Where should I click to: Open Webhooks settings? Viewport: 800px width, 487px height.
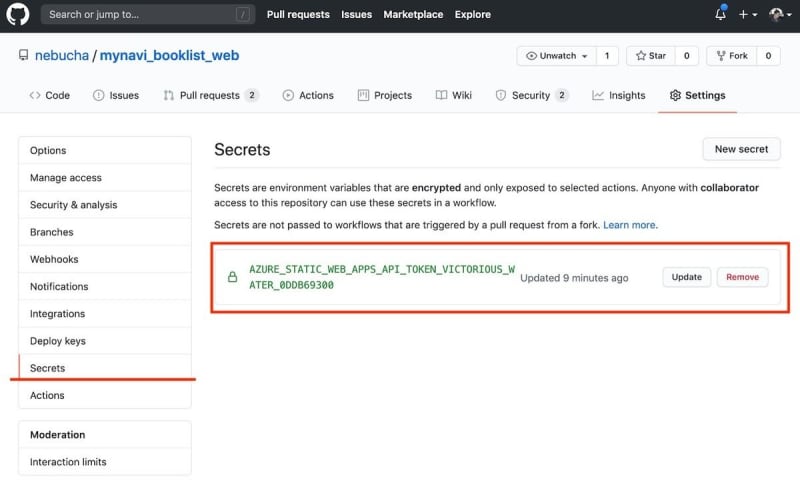[105, 259]
